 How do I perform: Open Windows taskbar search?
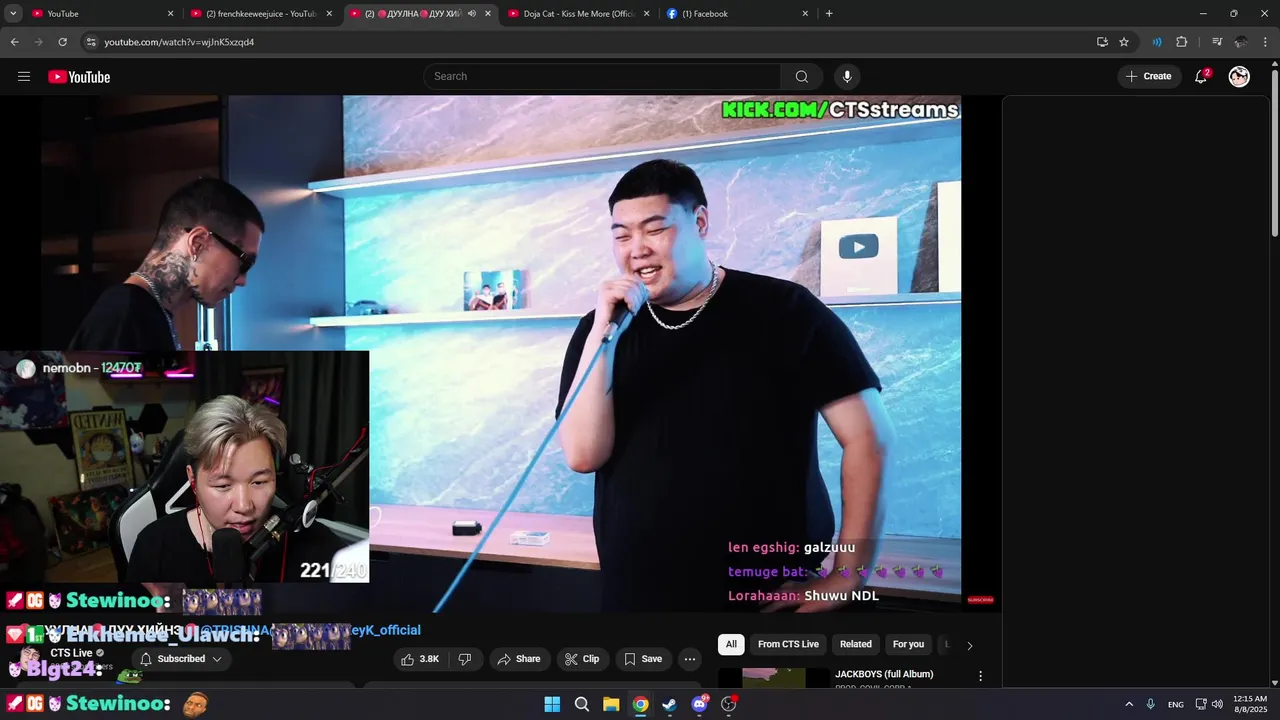[582, 704]
